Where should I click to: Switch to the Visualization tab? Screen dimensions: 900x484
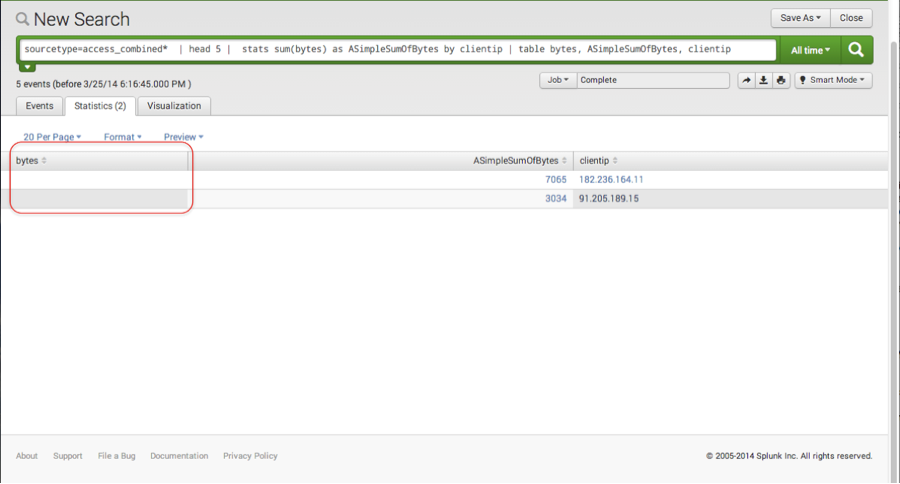174,106
